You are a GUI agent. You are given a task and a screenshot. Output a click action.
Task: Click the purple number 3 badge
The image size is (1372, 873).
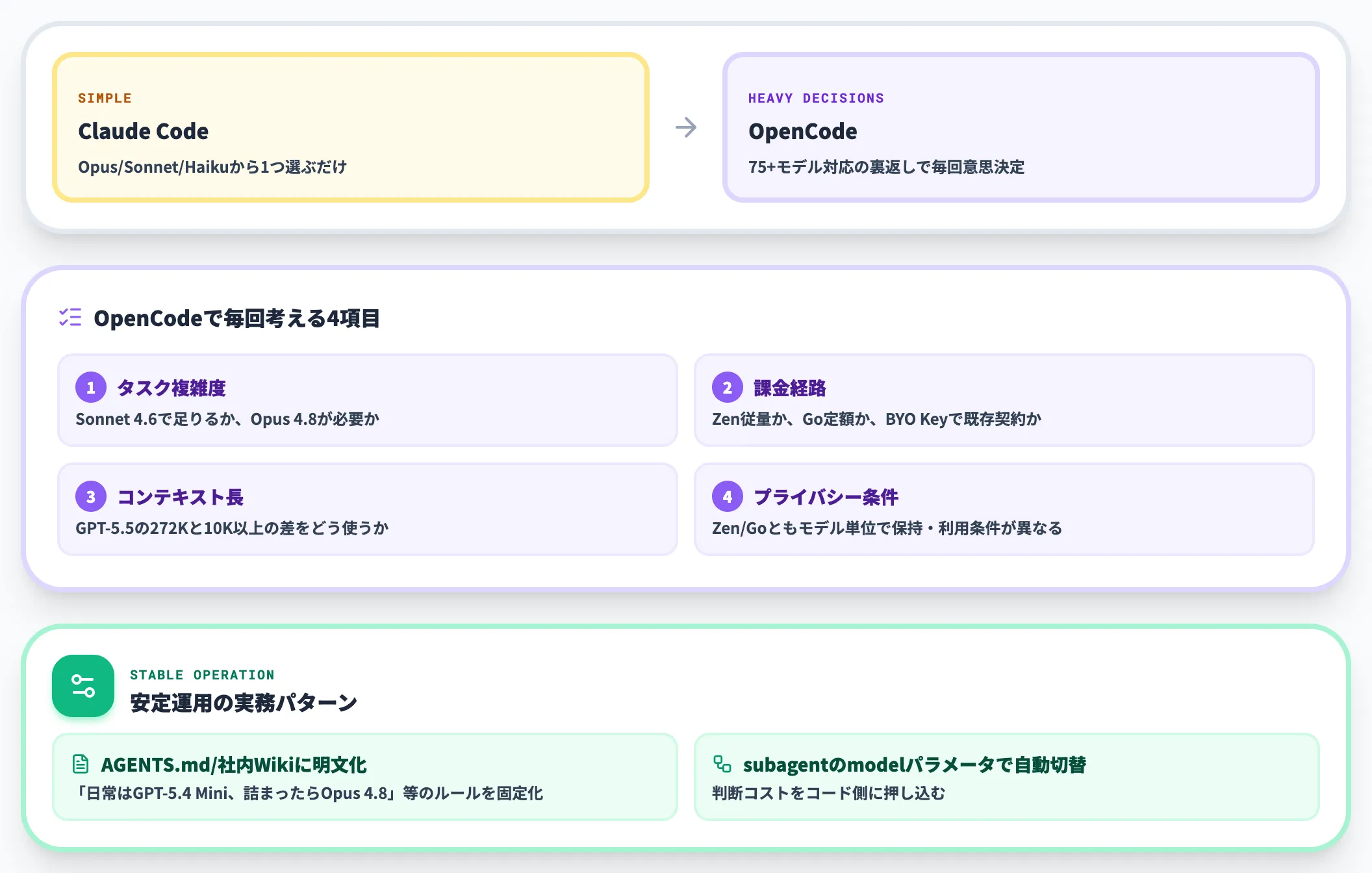coord(91,497)
